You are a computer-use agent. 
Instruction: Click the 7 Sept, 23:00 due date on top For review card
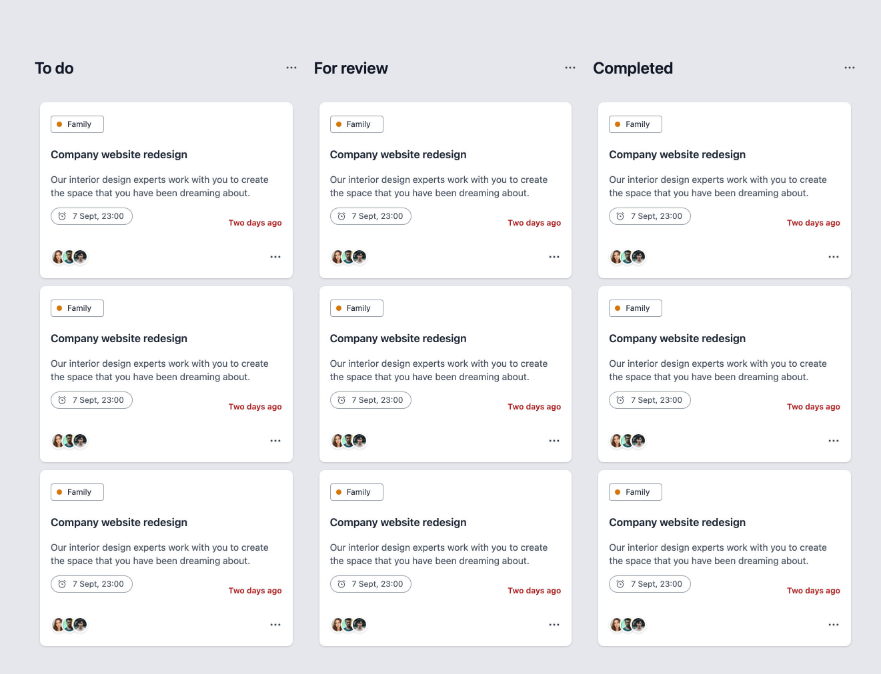click(370, 216)
